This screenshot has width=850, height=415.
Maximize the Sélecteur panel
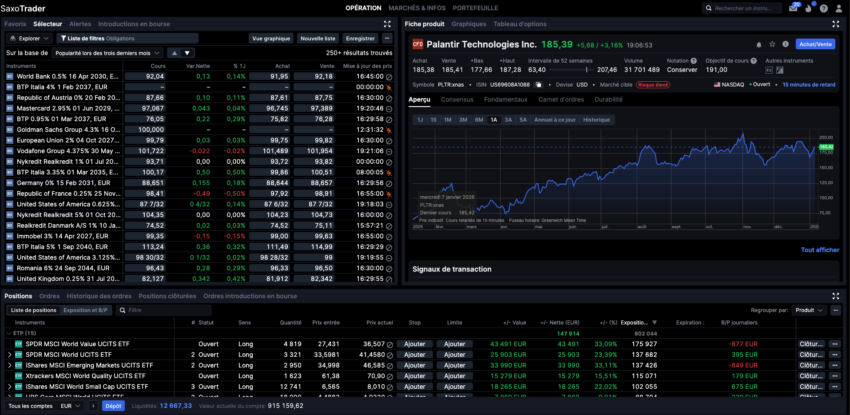click(387, 24)
